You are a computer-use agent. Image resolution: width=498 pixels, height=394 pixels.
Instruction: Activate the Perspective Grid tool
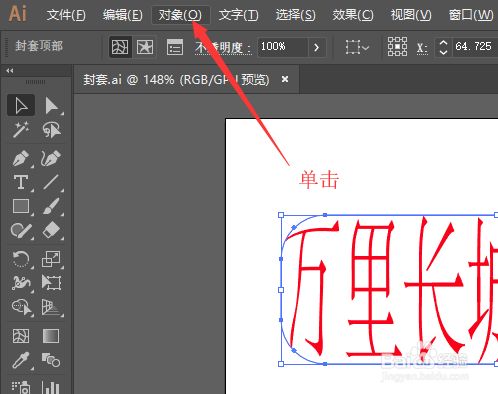tap(51, 307)
